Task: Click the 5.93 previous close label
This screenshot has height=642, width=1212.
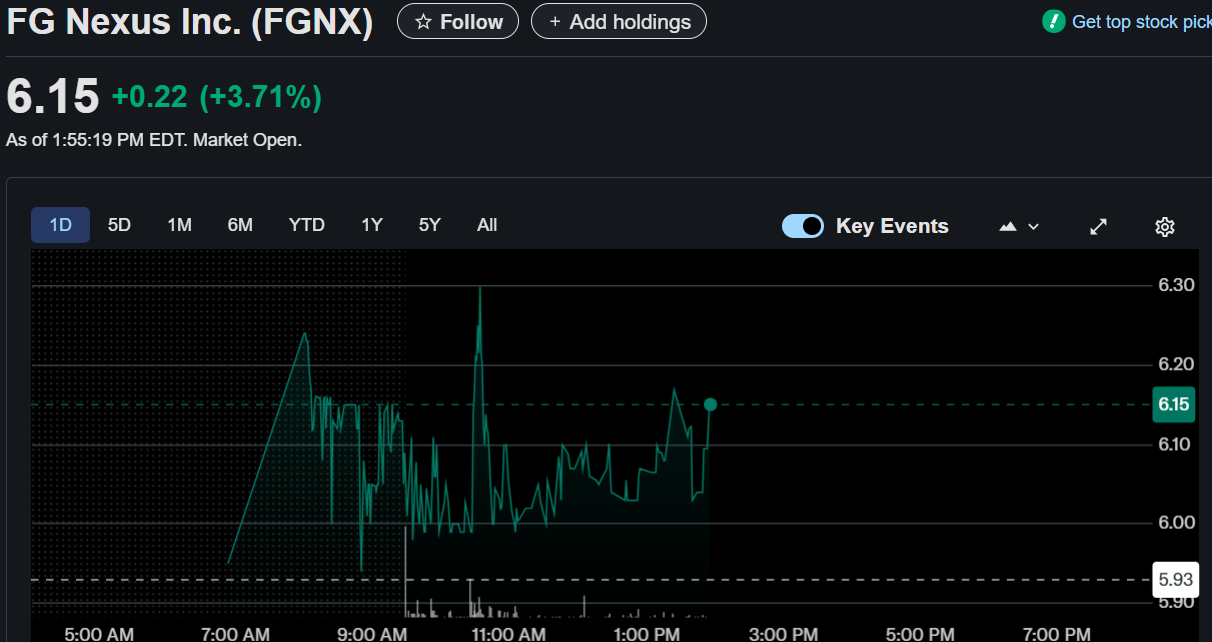Action: point(1173,579)
